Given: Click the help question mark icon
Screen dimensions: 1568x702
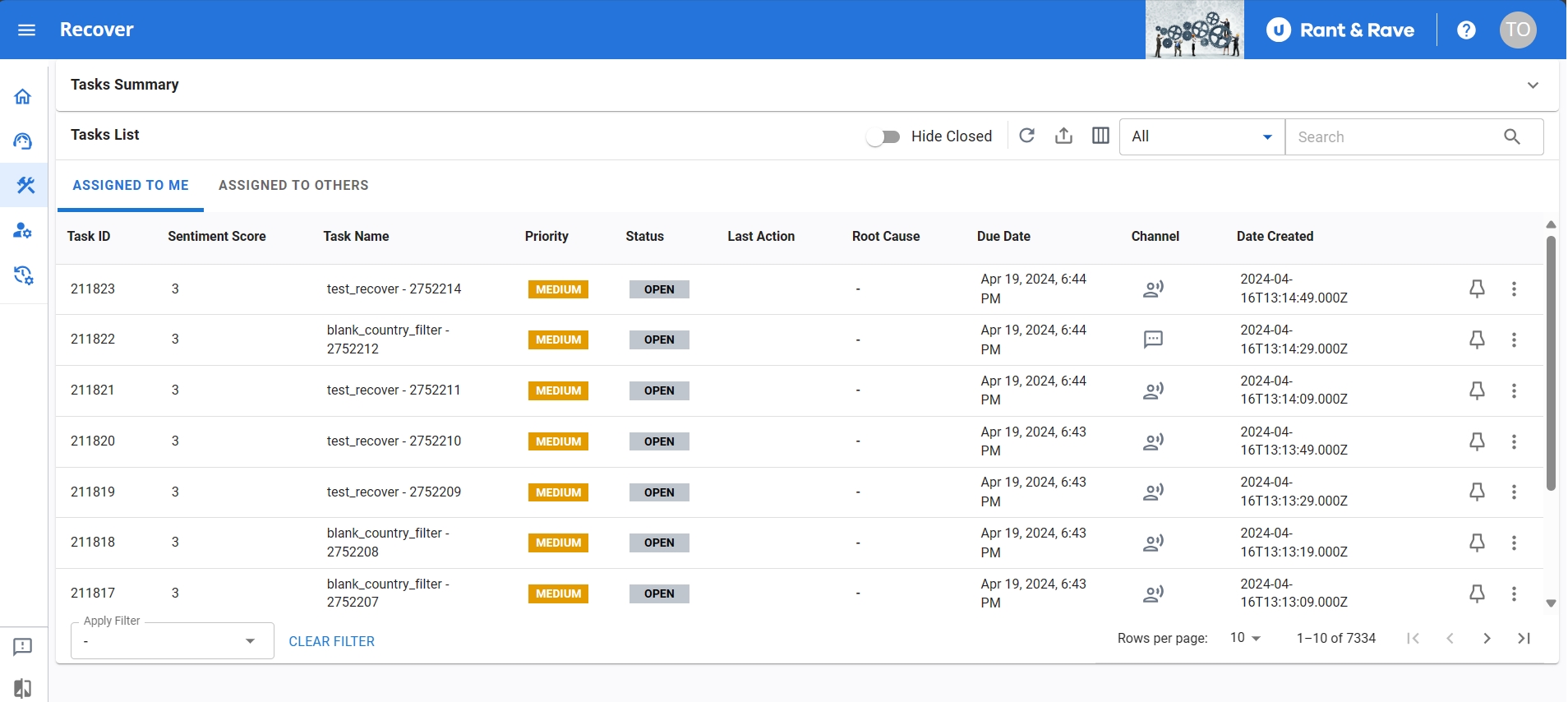Looking at the screenshot, I should (x=1466, y=30).
